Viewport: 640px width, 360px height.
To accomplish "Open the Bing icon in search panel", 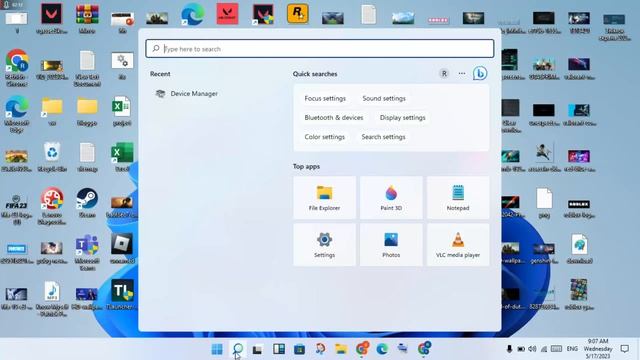I will pos(480,73).
